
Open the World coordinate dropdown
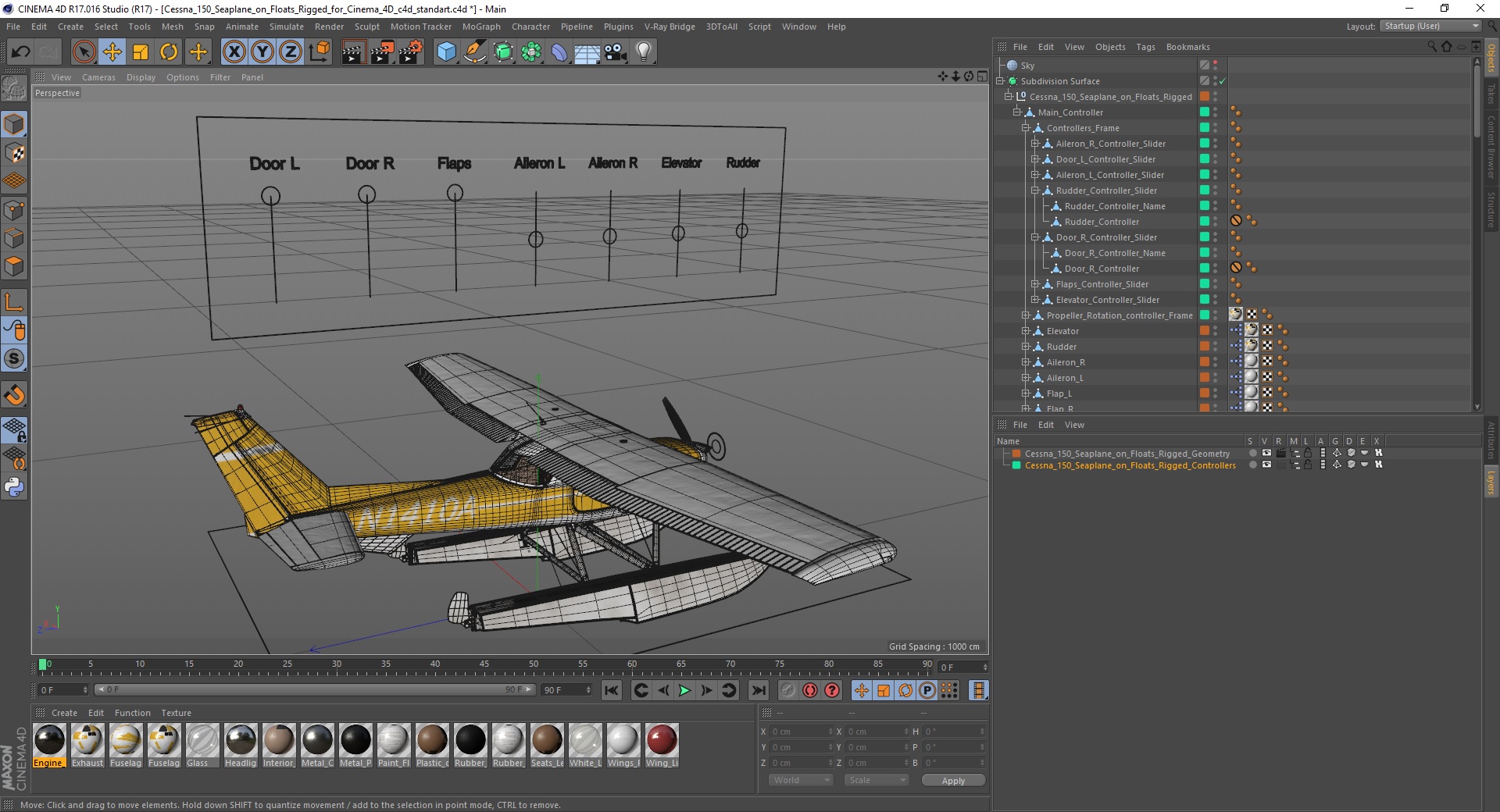point(801,780)
